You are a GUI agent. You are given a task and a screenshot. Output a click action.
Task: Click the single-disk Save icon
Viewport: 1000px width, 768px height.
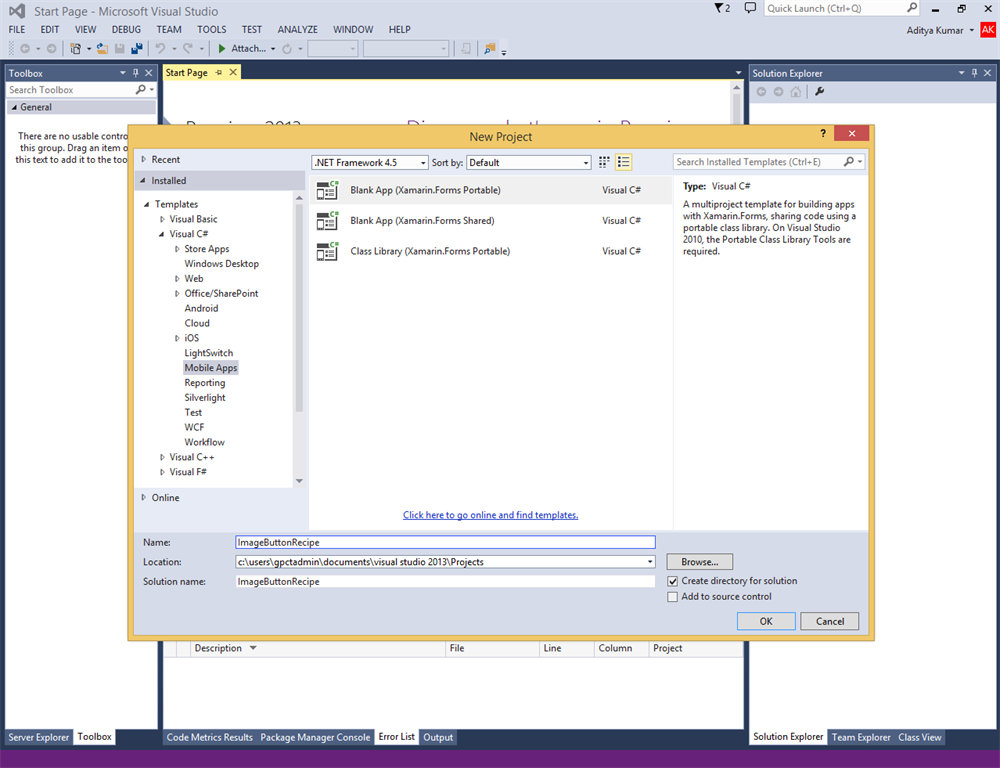pyautogui.click(x=119, y=48)
